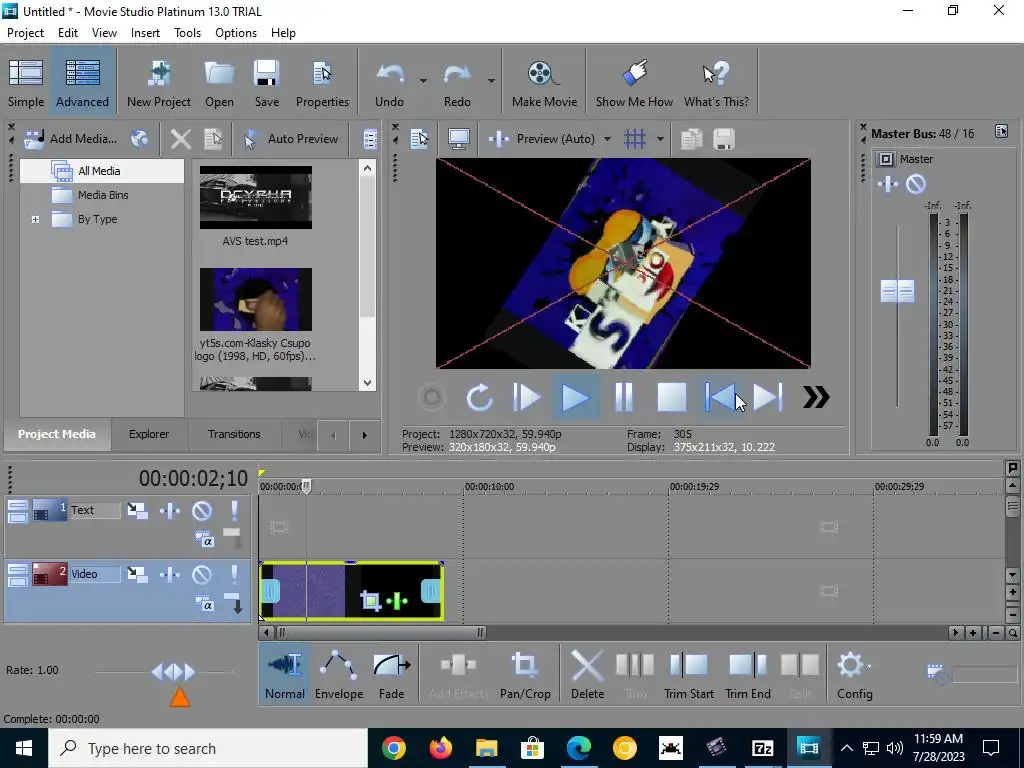Open Show Me How tutorials
This screenshot has width=1024, height=768.
point(634,84)
